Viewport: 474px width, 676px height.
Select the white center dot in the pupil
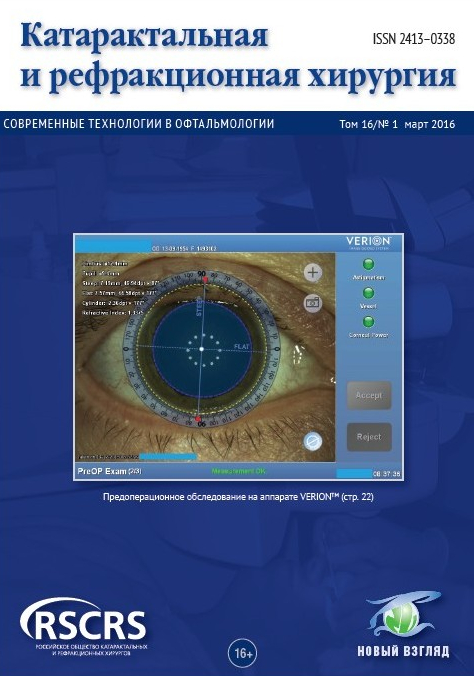[x=201, y=348]
